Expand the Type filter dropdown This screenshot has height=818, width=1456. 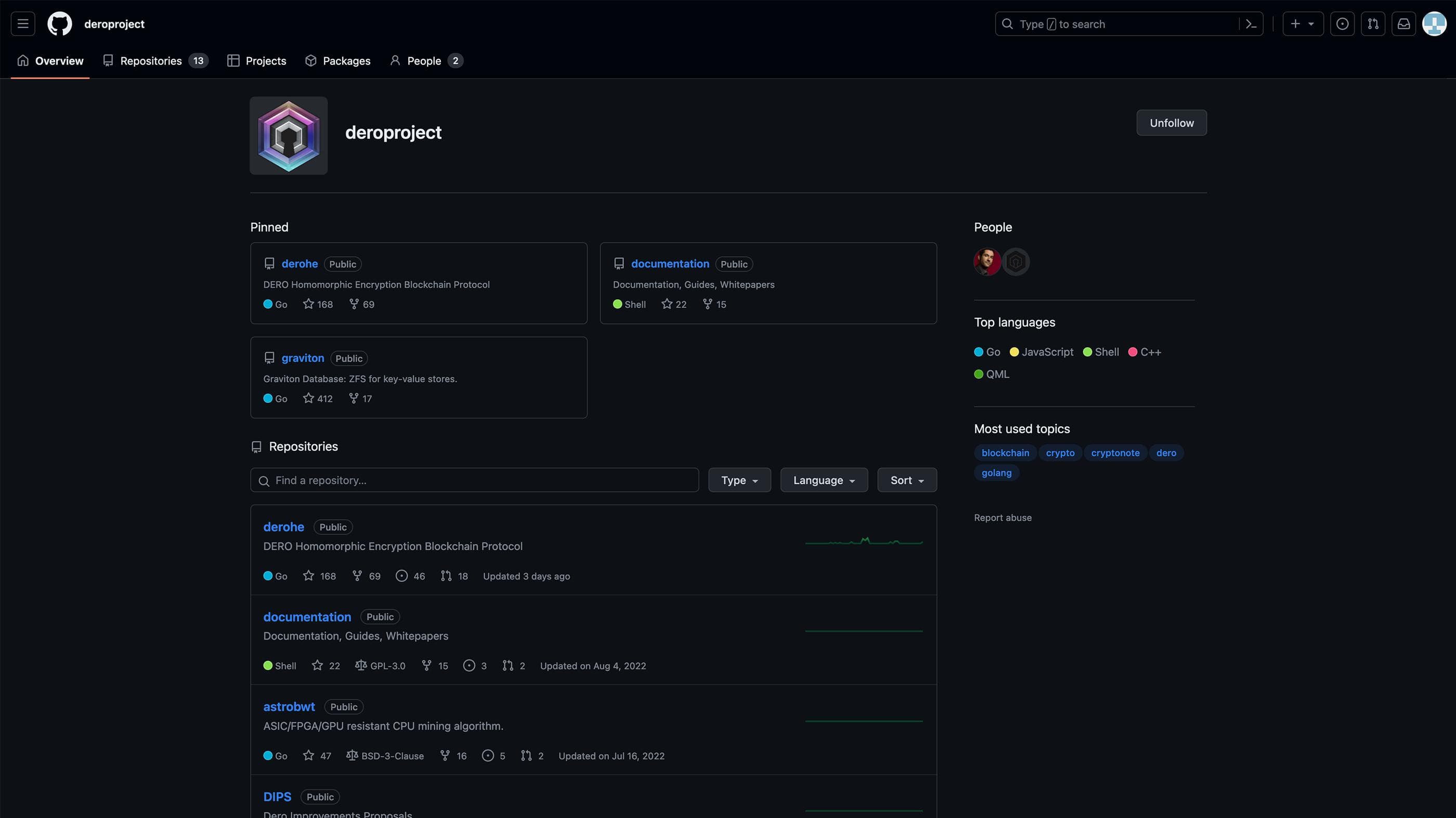(x=739, y=480)
